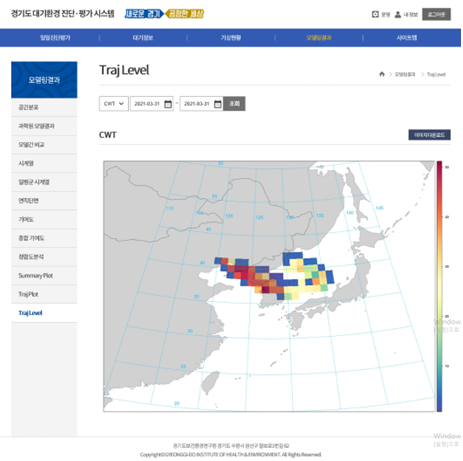Click the 조회 search button

[234, 104]
